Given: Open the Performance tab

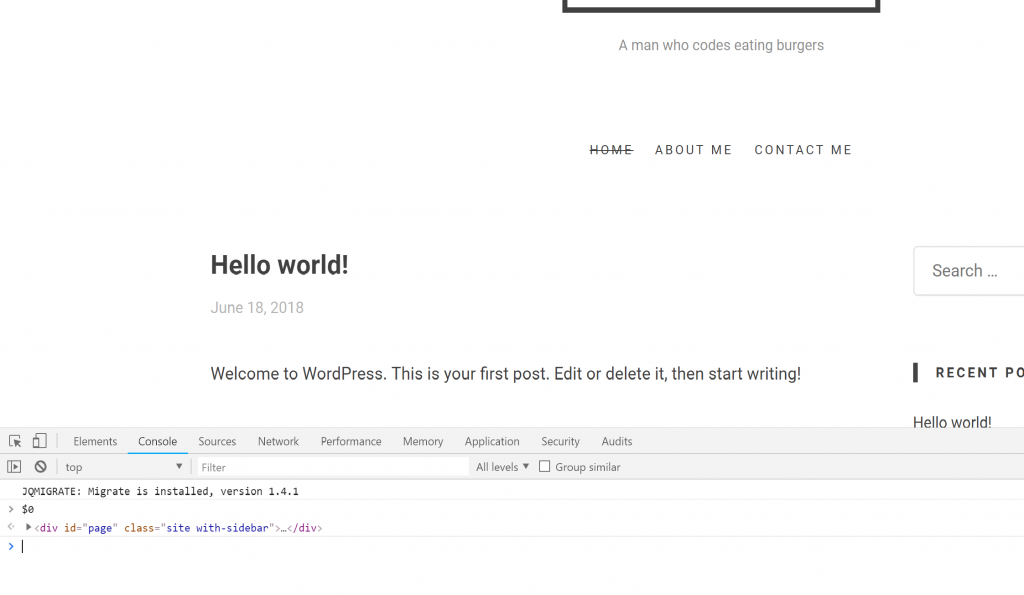Looking at the screenshot, I should click(x=351, y=441).
